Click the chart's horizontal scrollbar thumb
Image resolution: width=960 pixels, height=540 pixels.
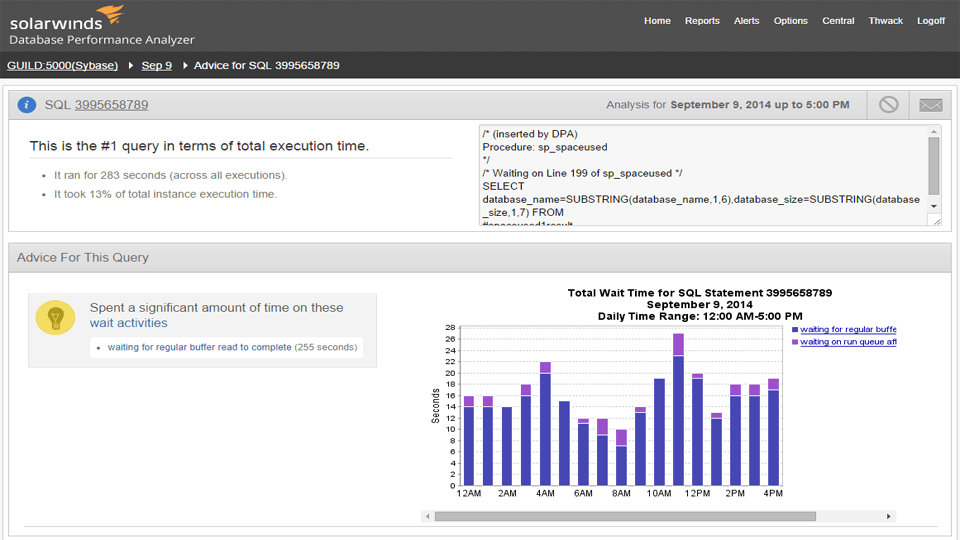coord(625,516)
